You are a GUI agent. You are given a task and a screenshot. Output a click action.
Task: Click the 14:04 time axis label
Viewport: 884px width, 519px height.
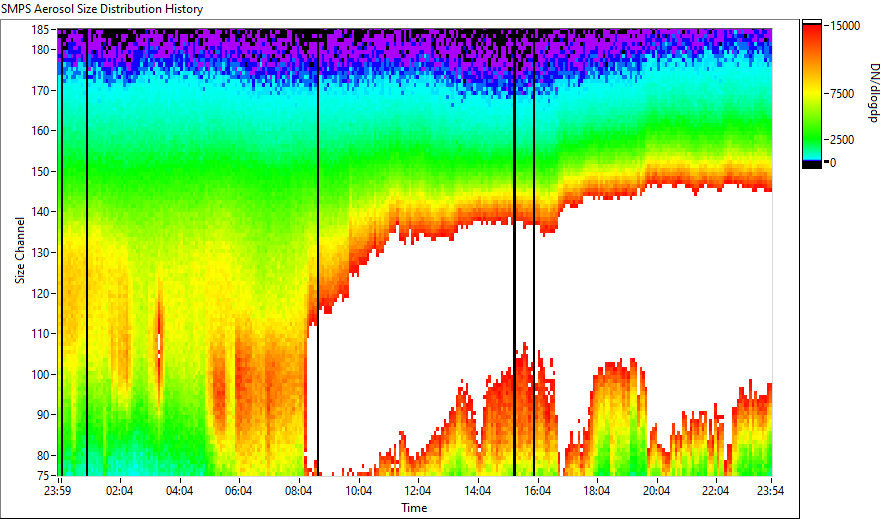(478, 491)
